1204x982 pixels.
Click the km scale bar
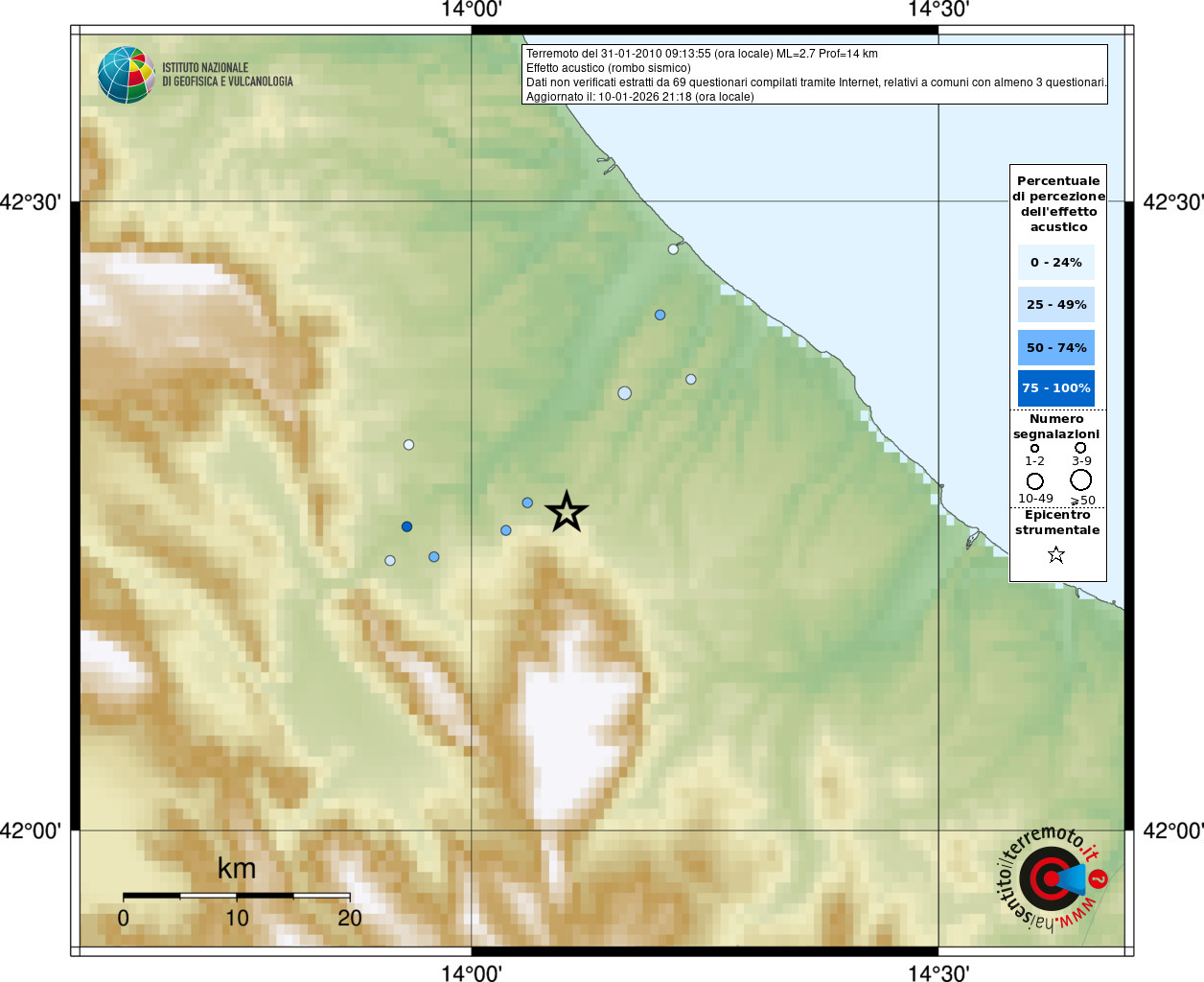coord(236,896)
